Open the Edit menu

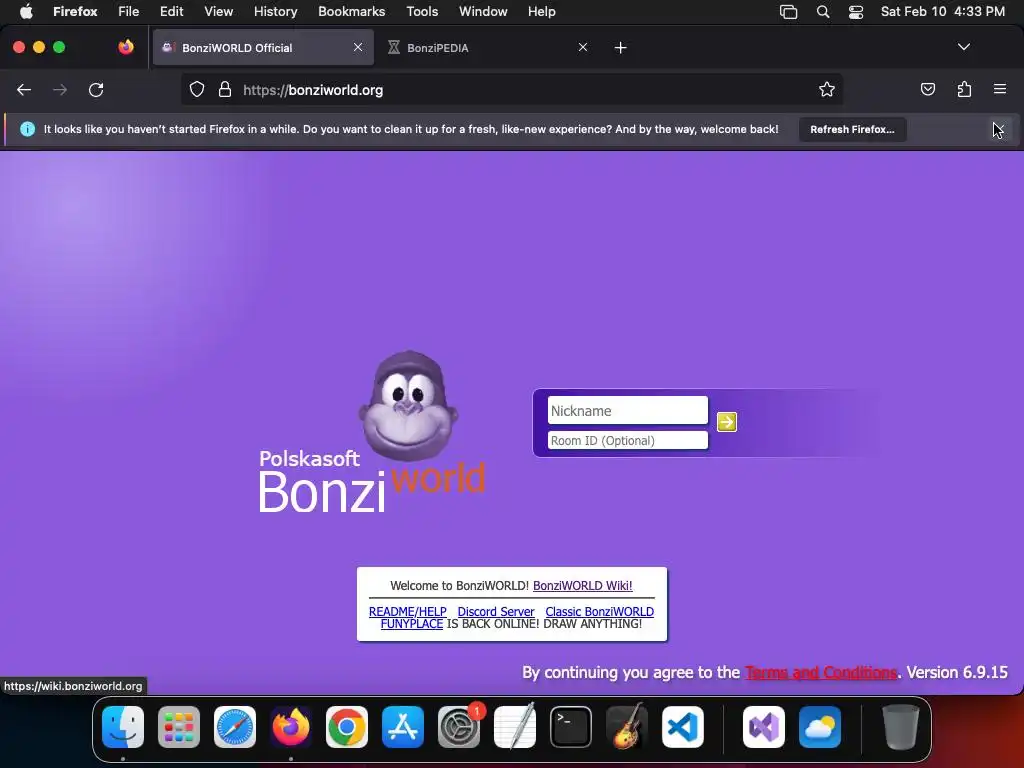171,12
